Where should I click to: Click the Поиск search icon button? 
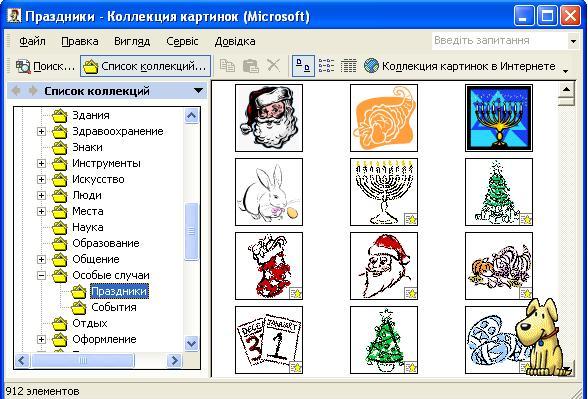click(45, 66)
